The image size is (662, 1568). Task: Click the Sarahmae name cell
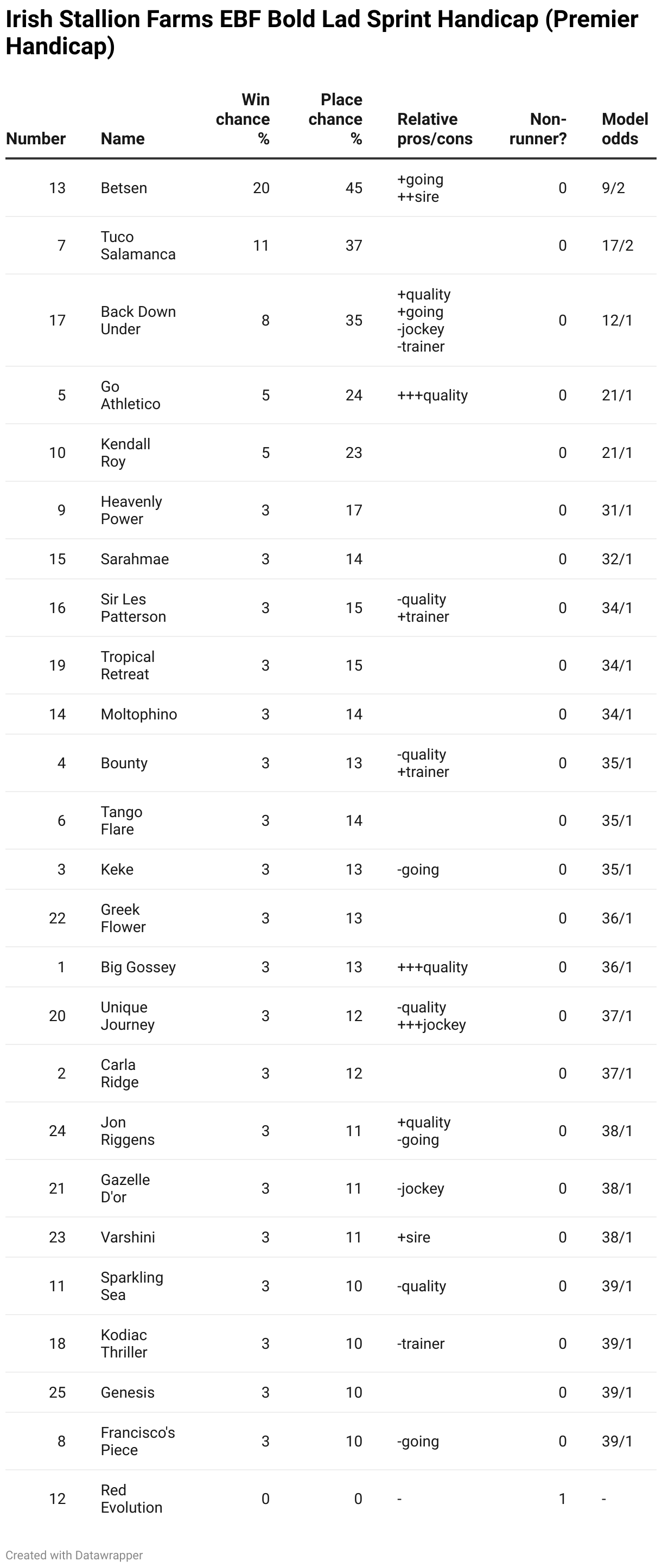[135, 559]
